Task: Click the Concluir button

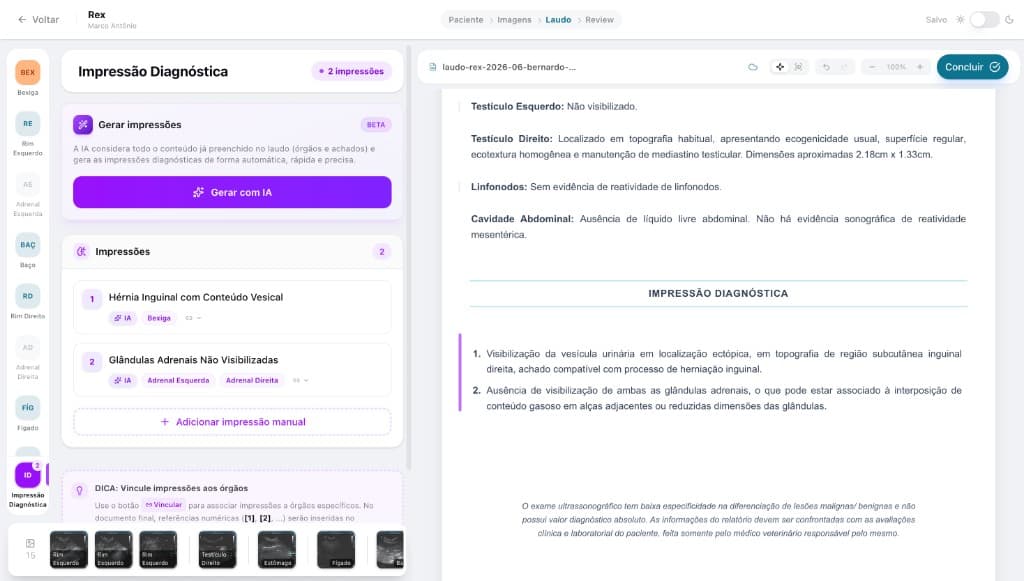Action: click(x=972, y=67)
